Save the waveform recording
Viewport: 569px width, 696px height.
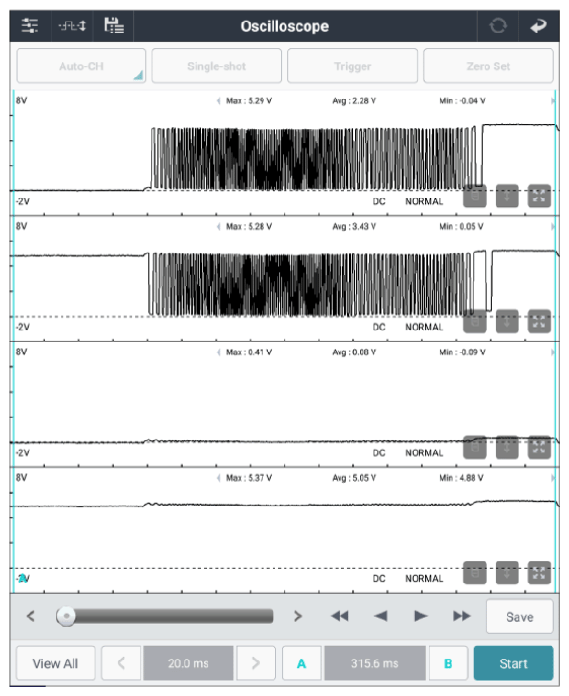[x=520, y=617]
